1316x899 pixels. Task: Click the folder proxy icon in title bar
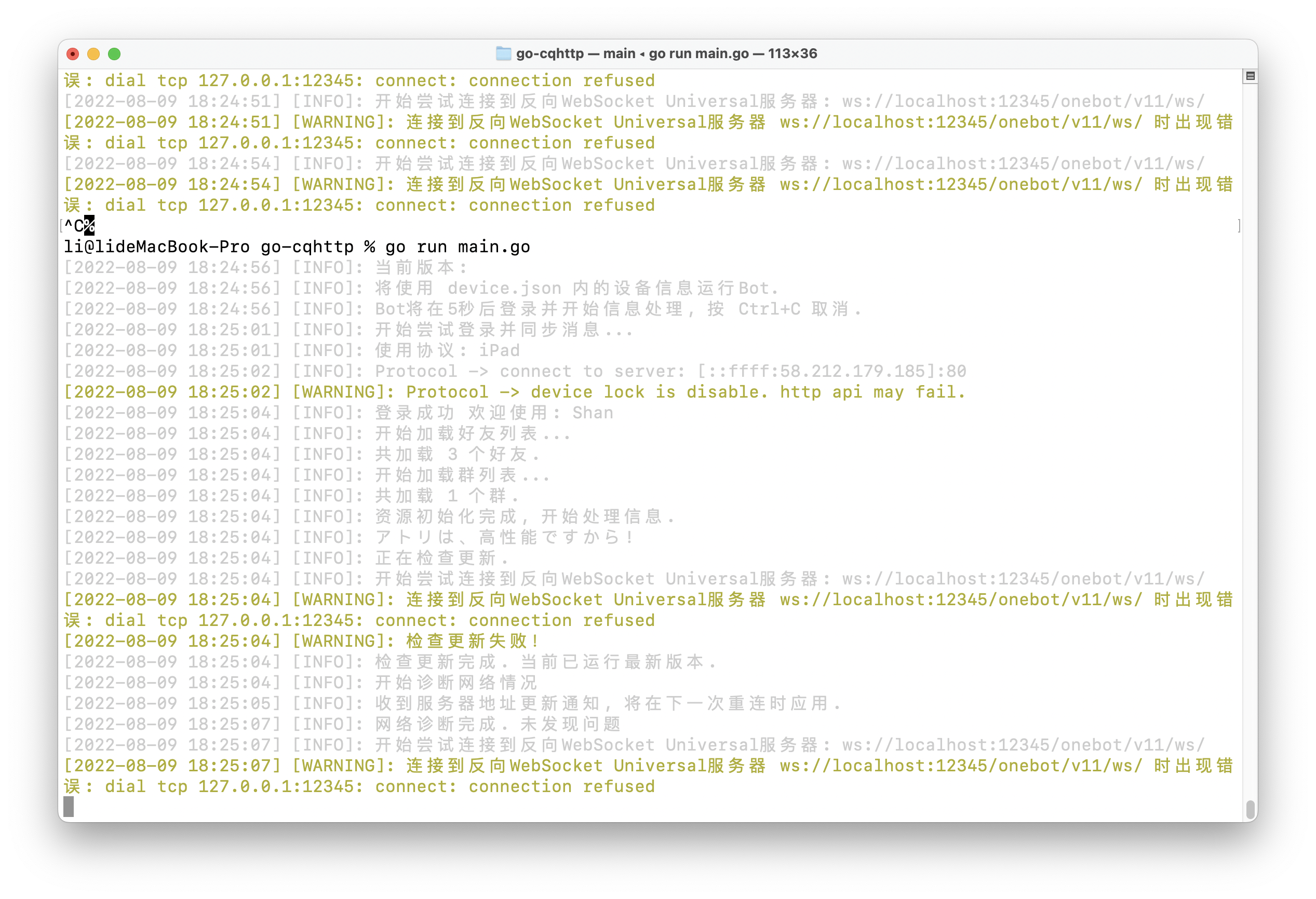coord(503,54)
